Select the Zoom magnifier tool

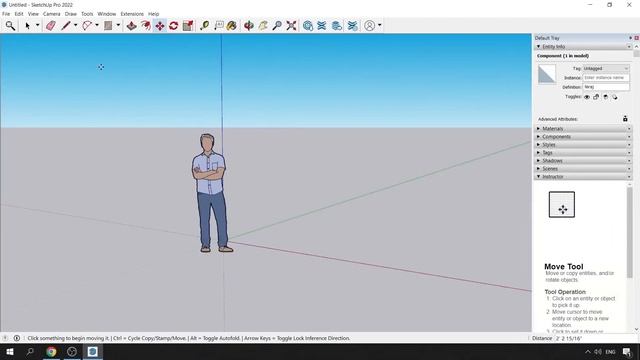[x=277, y=26]
